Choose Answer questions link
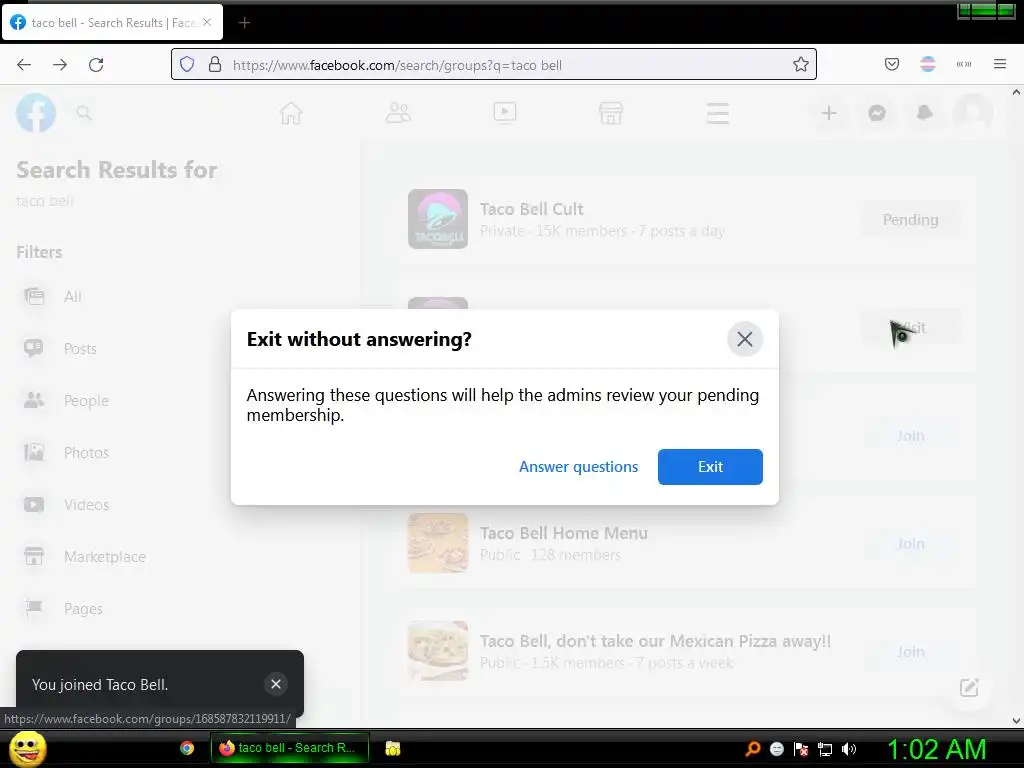 [x=578, y=467]
